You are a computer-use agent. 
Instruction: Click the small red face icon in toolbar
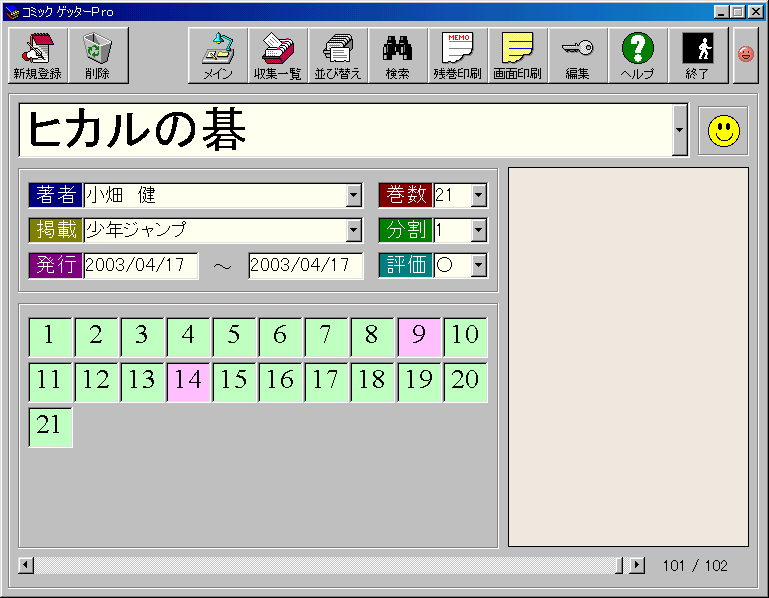point(745,54)
